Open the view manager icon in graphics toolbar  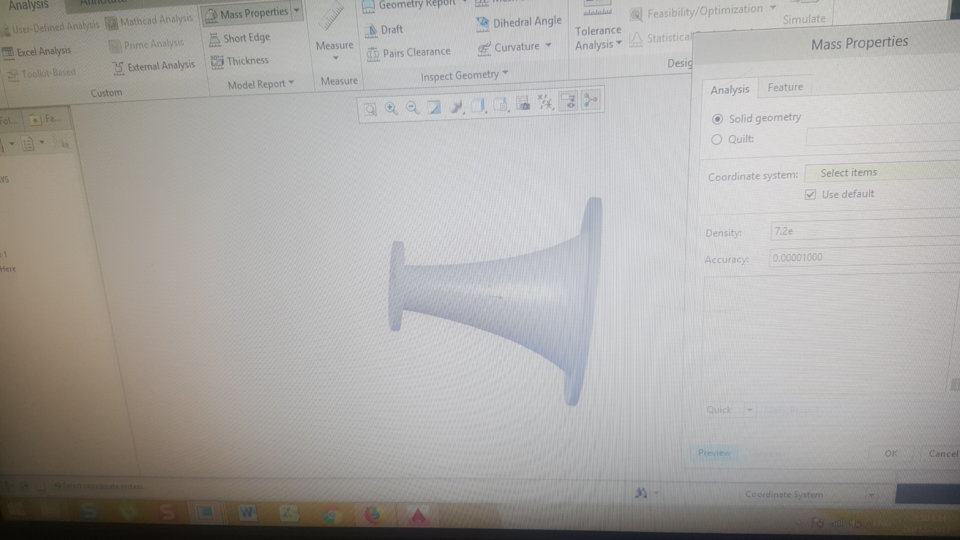(523, 103)
